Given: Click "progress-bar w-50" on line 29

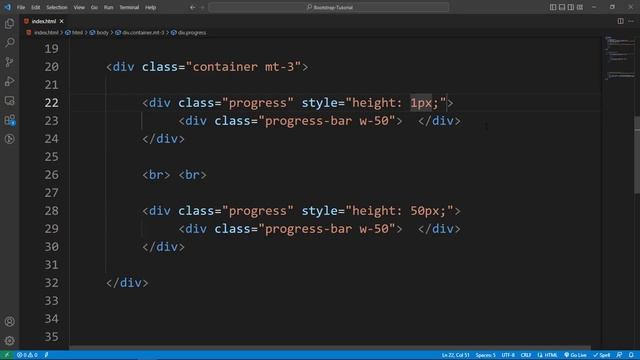Looking at the screenshot, I should pyautogui.click(x=327, y=229).
